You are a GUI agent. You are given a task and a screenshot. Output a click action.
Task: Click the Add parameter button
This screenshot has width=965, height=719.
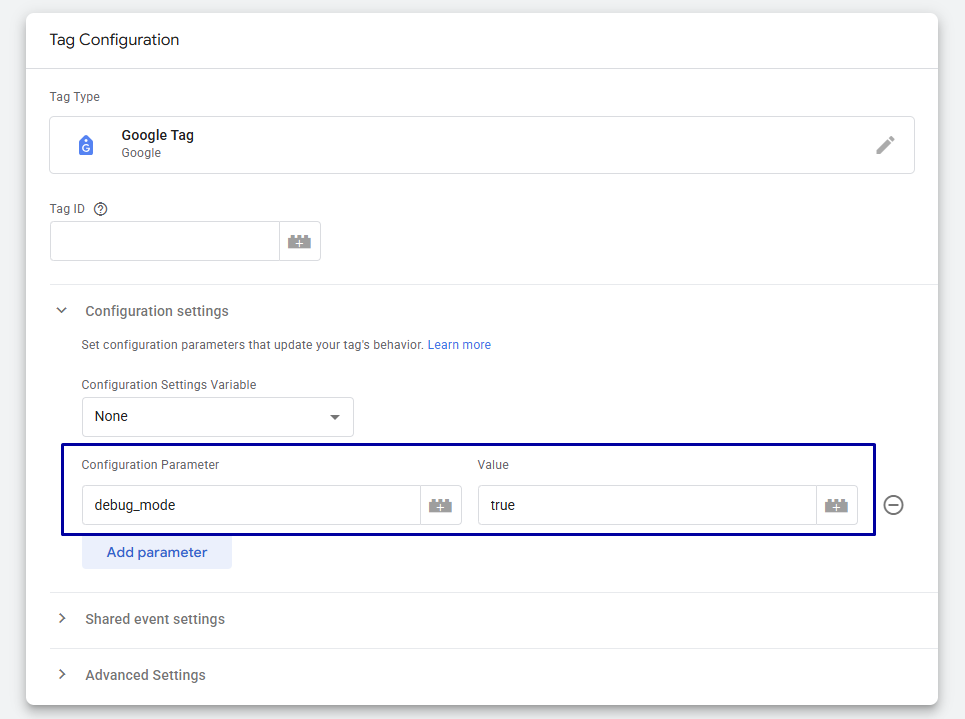157,552
